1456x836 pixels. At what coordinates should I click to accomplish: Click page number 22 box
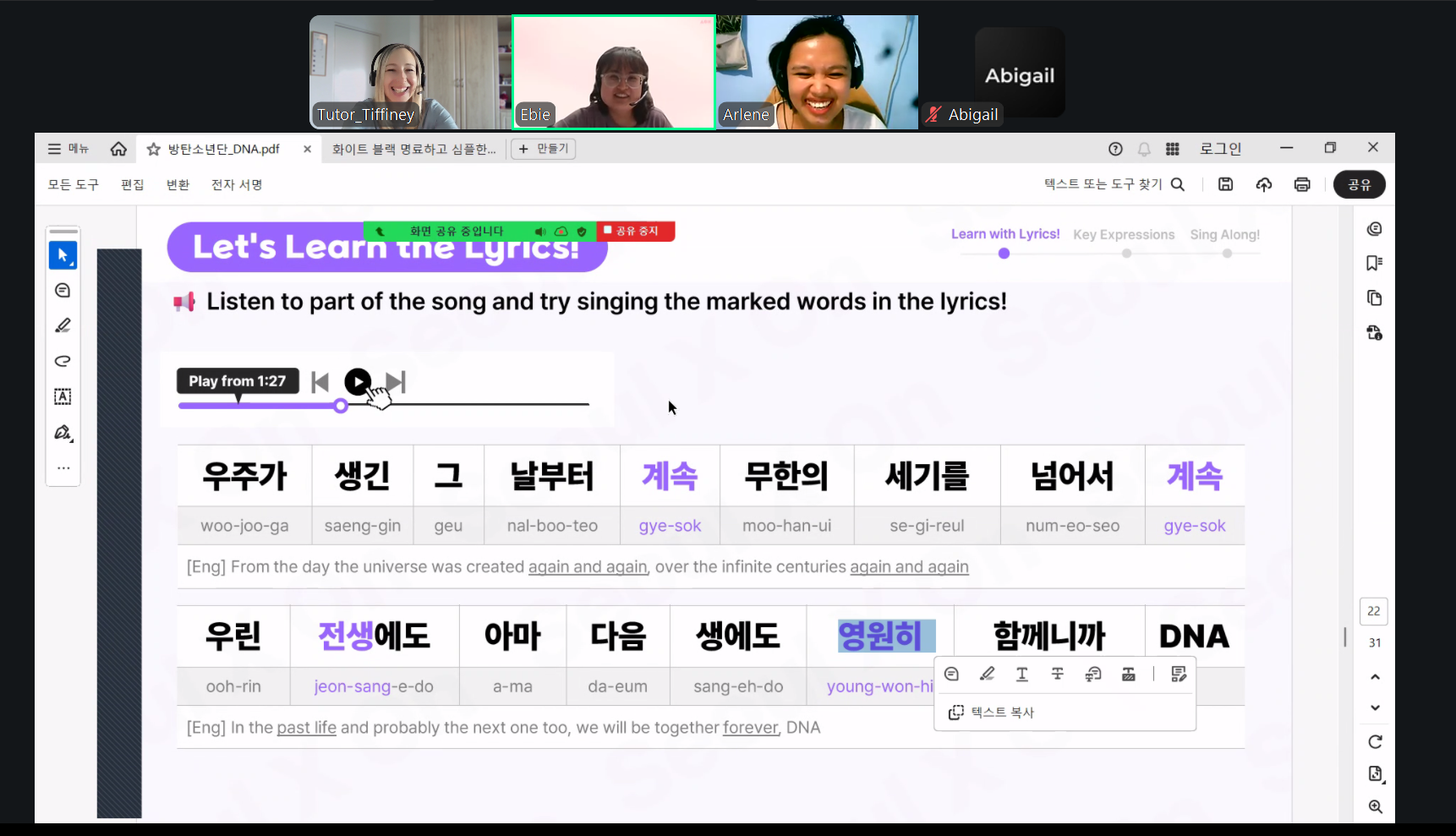1373,611
